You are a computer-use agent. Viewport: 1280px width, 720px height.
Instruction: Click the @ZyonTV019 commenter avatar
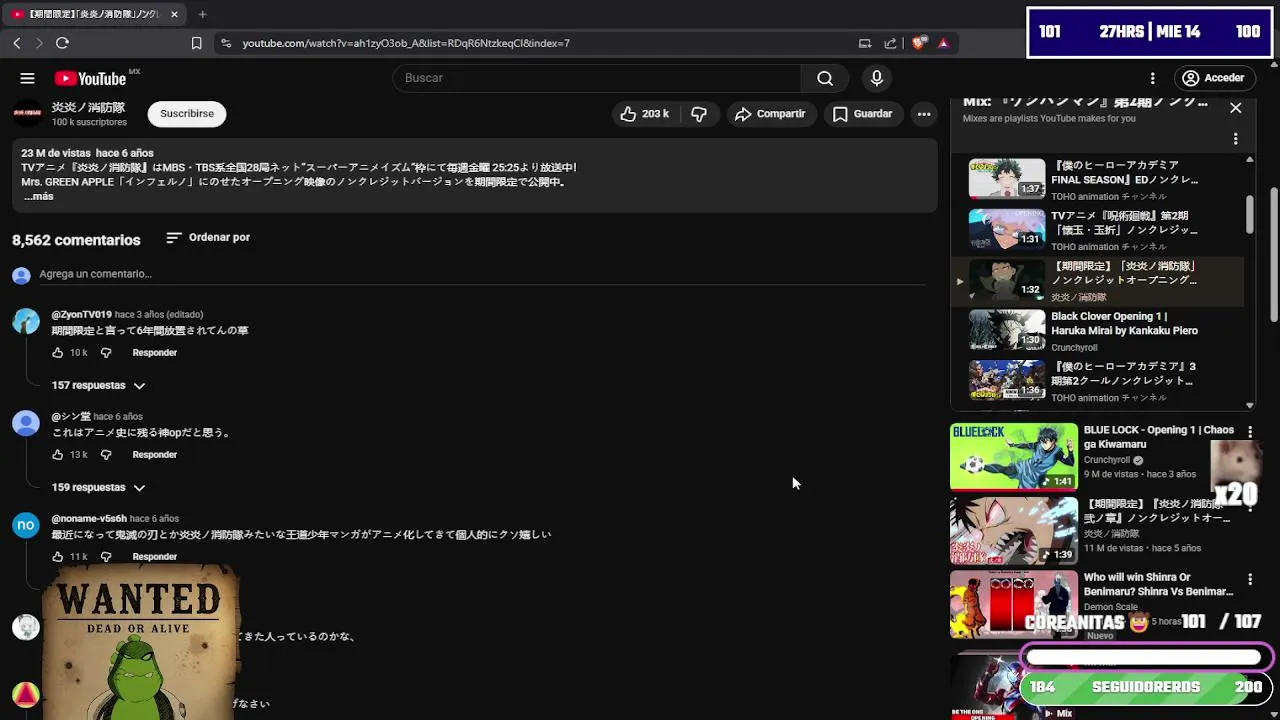click(26, 321)
